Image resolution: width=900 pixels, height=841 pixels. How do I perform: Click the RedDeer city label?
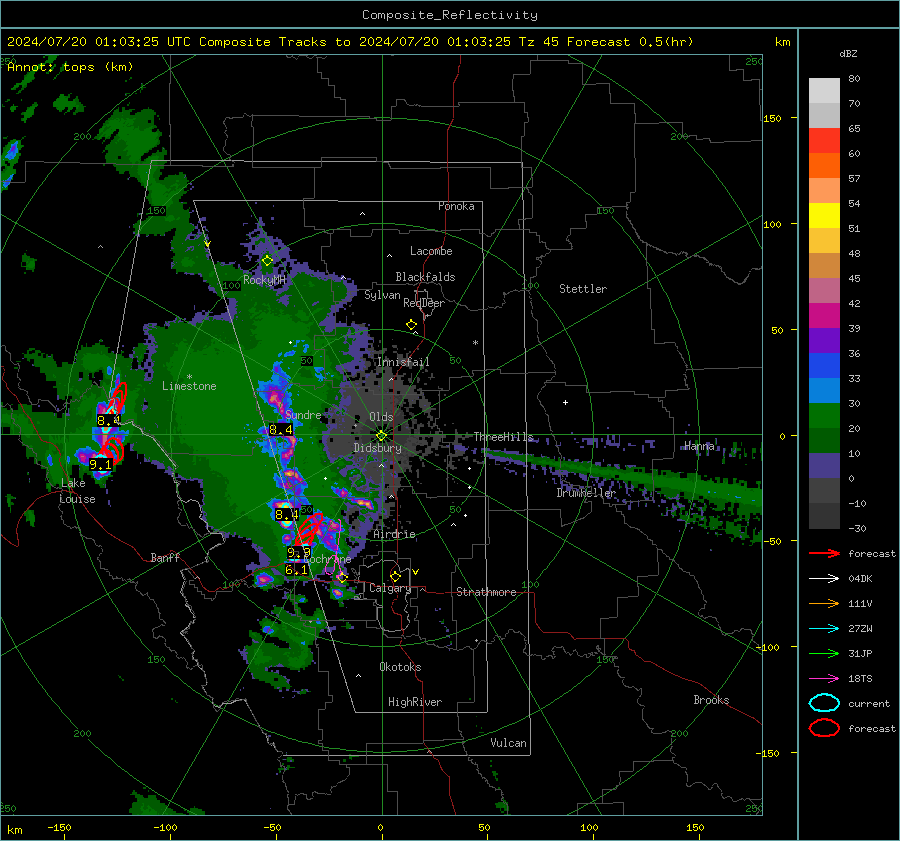coord(424,303)
